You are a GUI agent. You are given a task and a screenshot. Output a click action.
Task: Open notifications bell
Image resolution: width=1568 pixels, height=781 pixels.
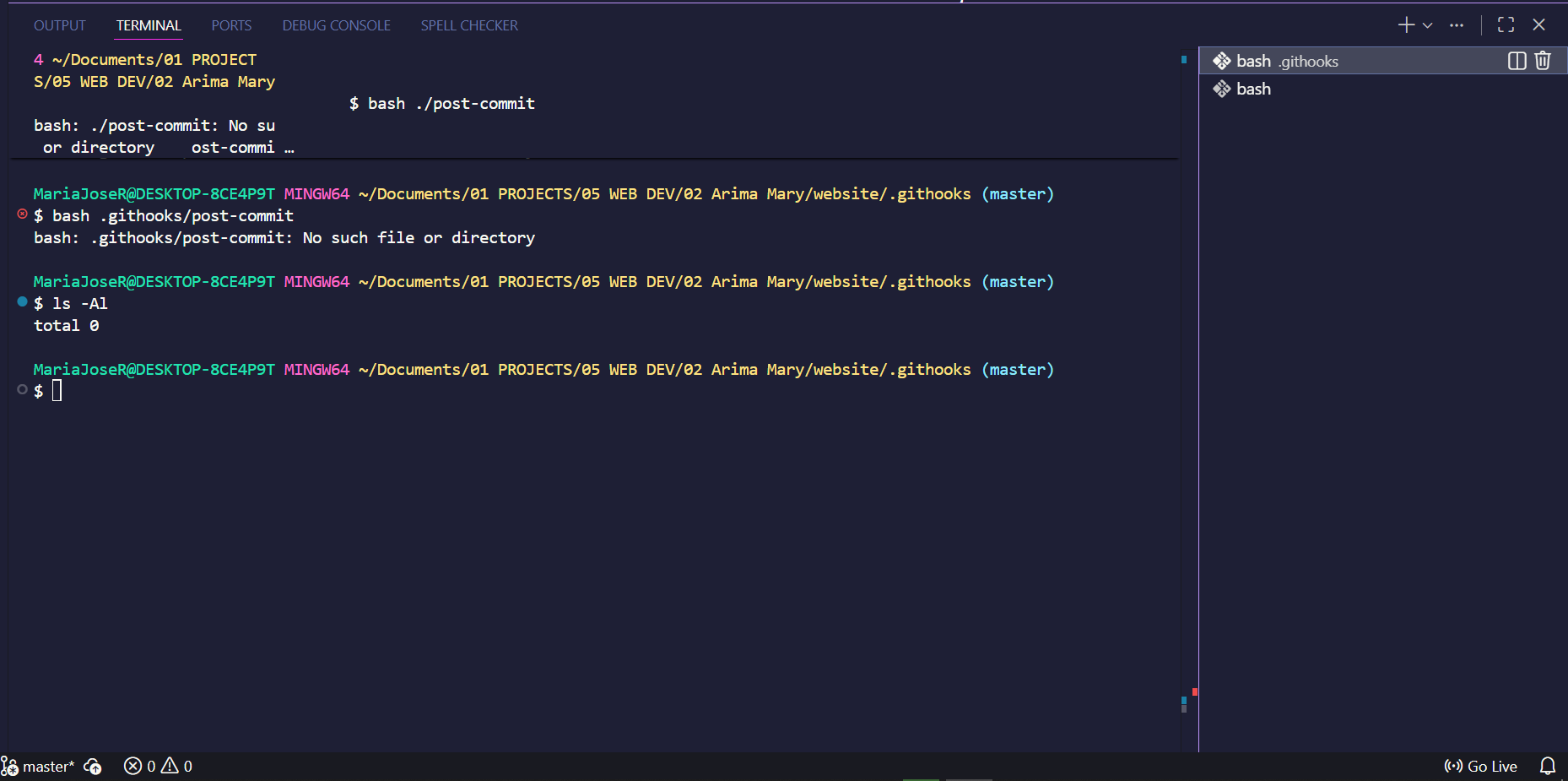click(1548, 767)
